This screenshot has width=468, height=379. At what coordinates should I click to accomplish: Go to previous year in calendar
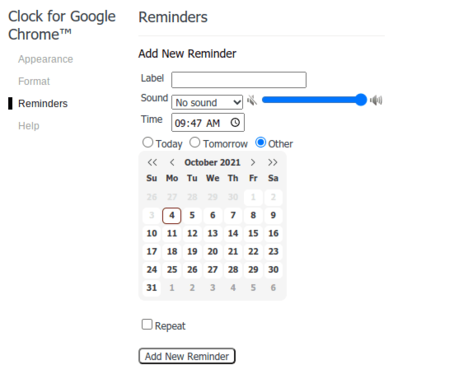(152, 162)
